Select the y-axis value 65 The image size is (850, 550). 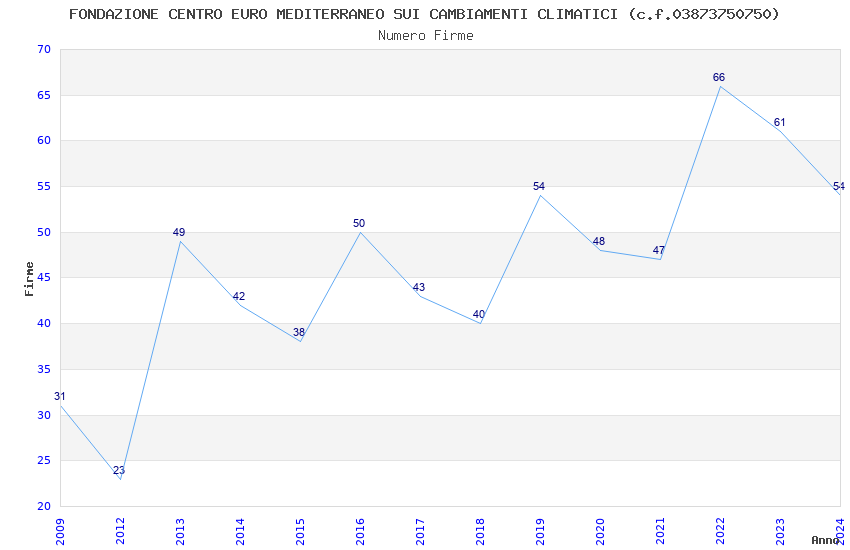coord(44,95)
